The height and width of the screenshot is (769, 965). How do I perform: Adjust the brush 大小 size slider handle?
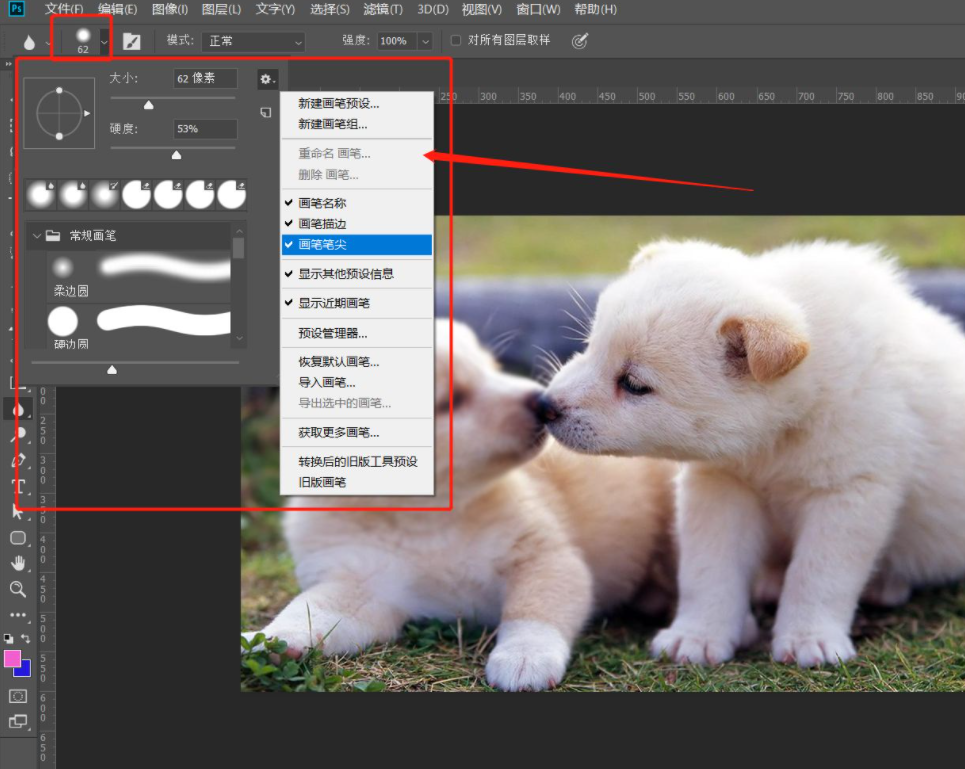tap(148, 105)
